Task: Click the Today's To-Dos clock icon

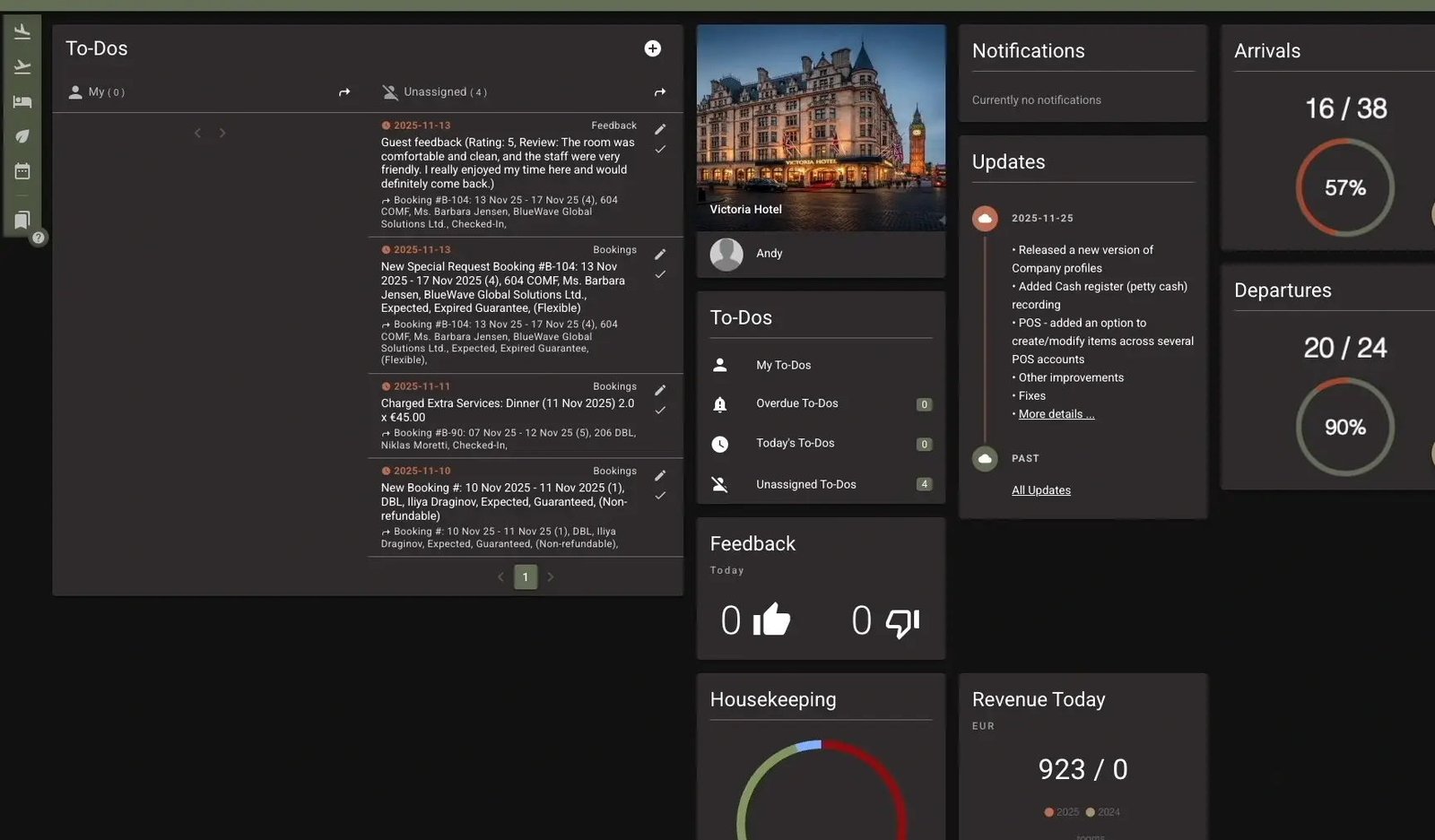Action: point(719,444)
